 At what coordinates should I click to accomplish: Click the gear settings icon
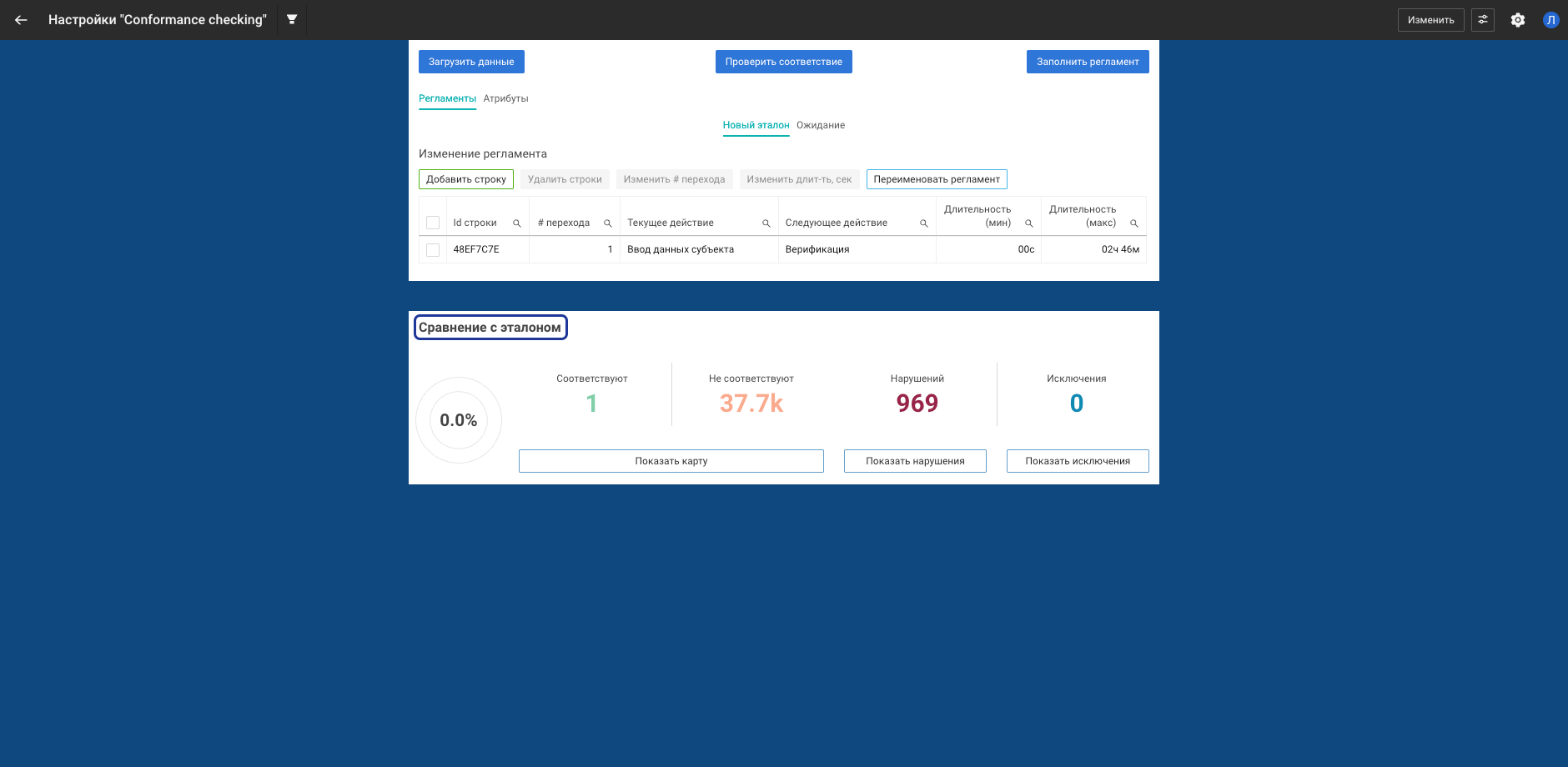[x=1517, y=20]
